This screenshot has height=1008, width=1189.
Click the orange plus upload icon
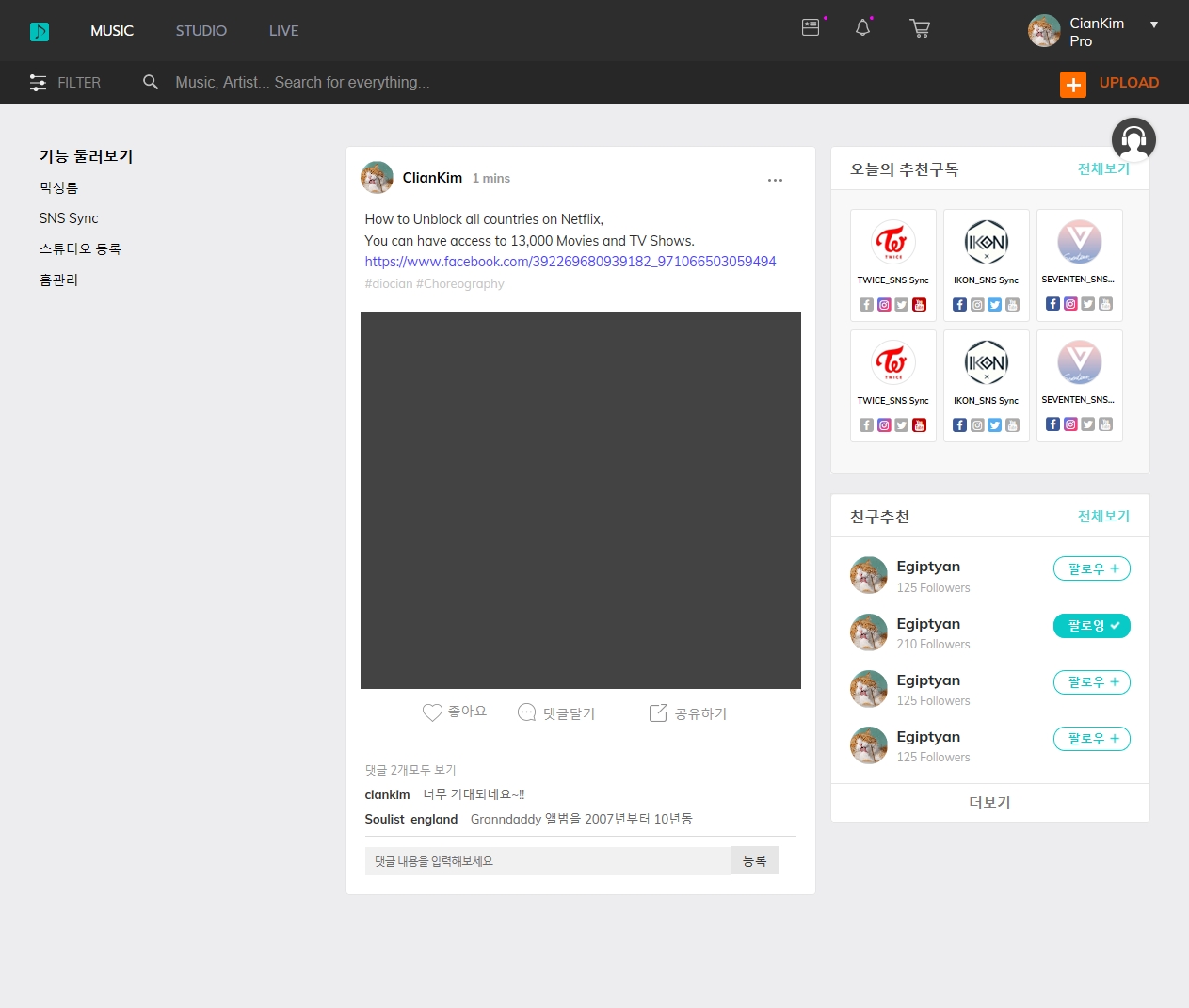coord(1073,84)
